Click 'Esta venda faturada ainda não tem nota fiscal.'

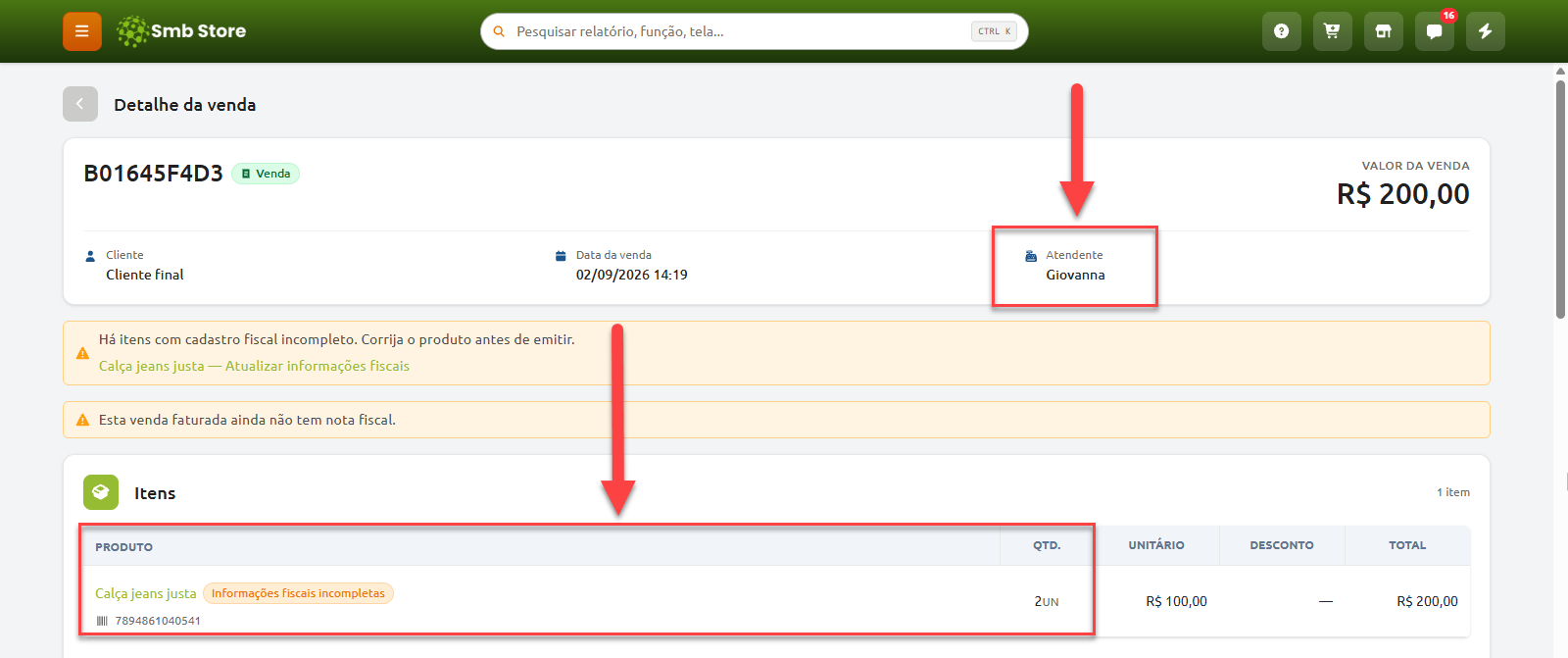pyautogui.click(x=247, y=420)
